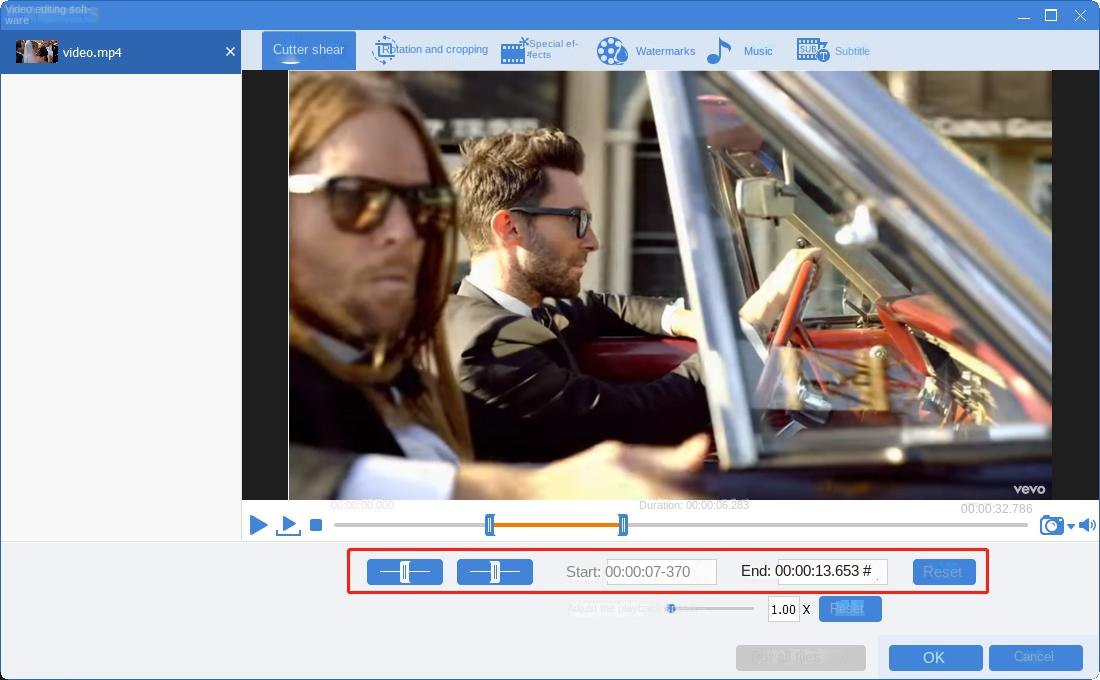Close the video.mp4 file entry

230,52
